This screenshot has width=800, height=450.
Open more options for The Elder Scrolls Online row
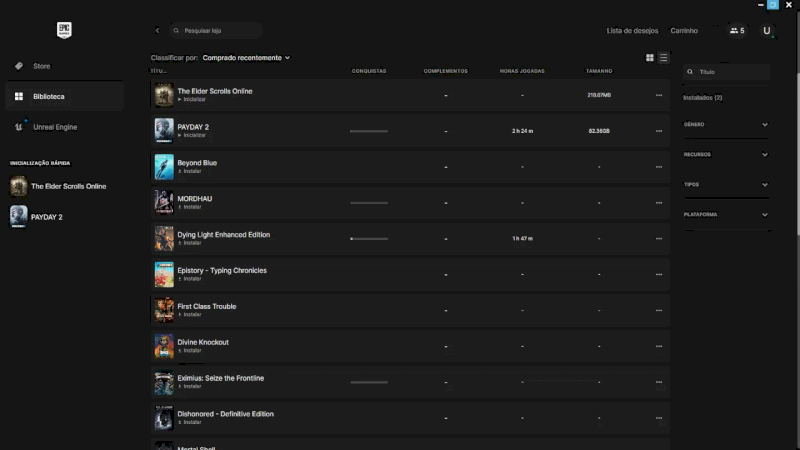(659, 95)
